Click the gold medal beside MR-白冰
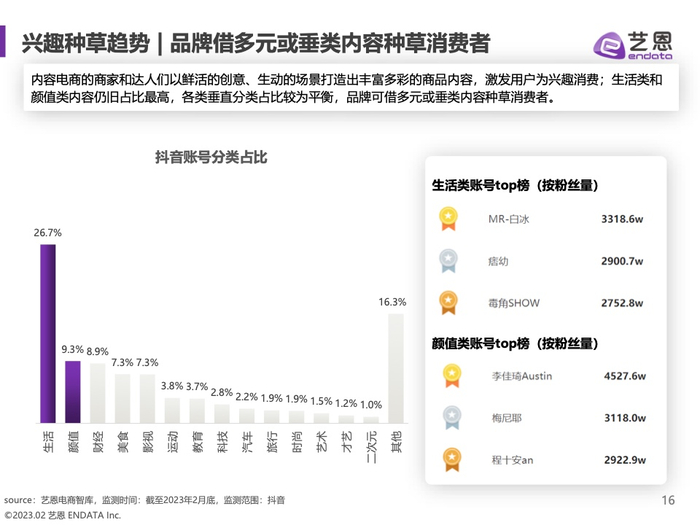Viewport: 700px width, 525px height. coord(448,219)
